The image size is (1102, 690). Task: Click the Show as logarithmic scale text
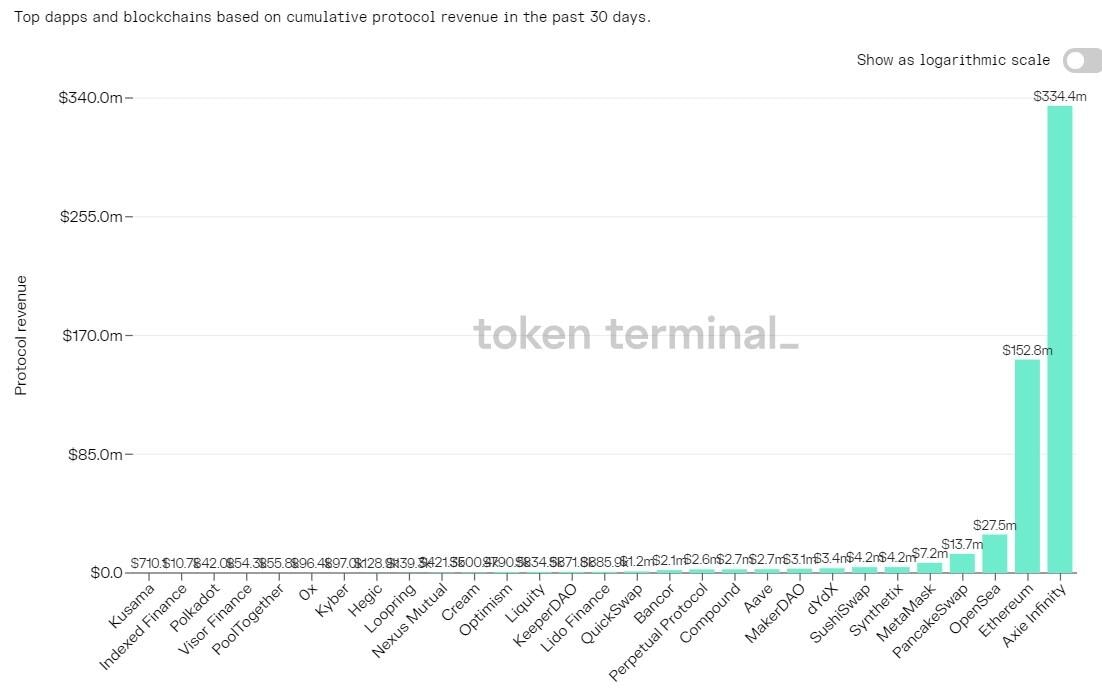tap(951, 60)
